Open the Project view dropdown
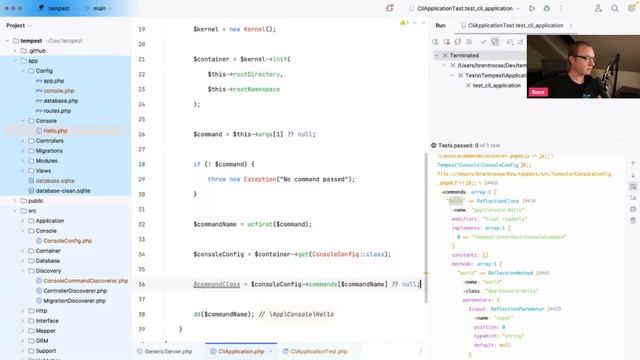Image resolution: width=640 pixels, height=360 pixels. [x=18, y=25]
